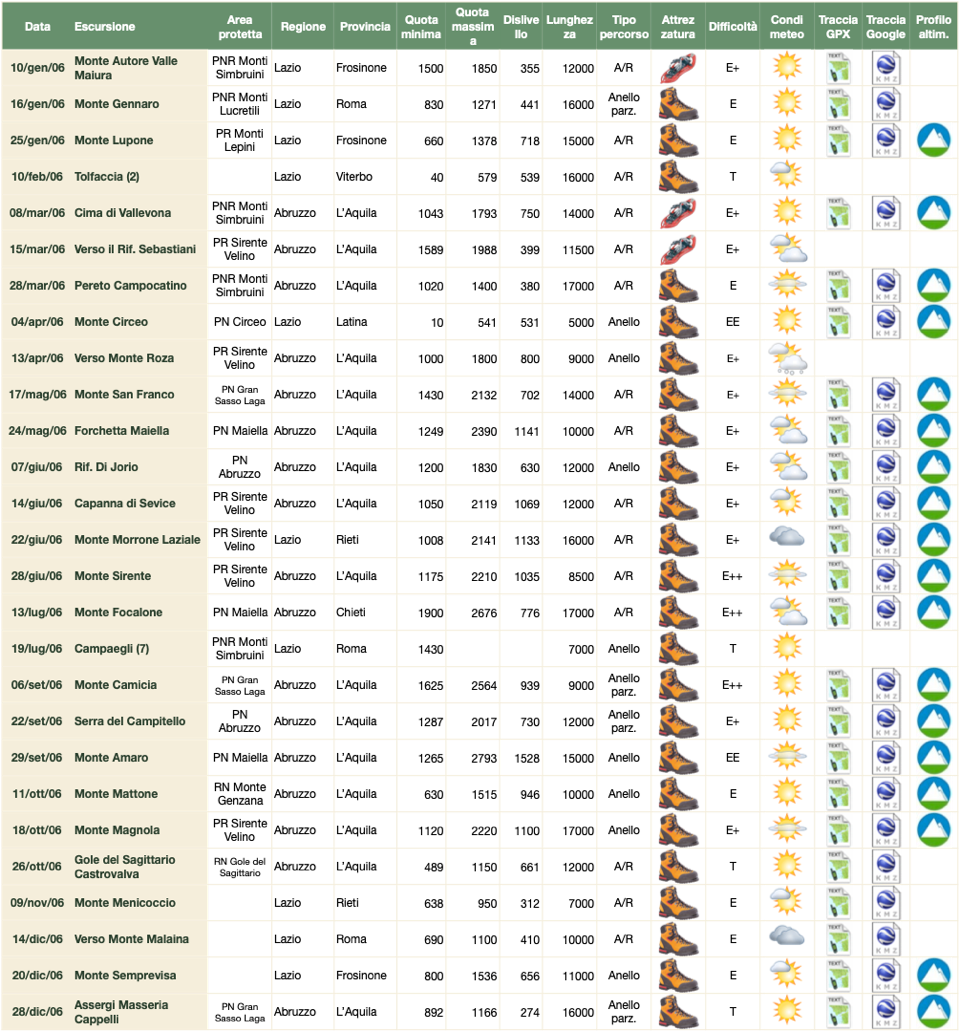Open the Verso Monte Roza excursion link
The image size is (960, 1032).
click(x=124, y=358)
